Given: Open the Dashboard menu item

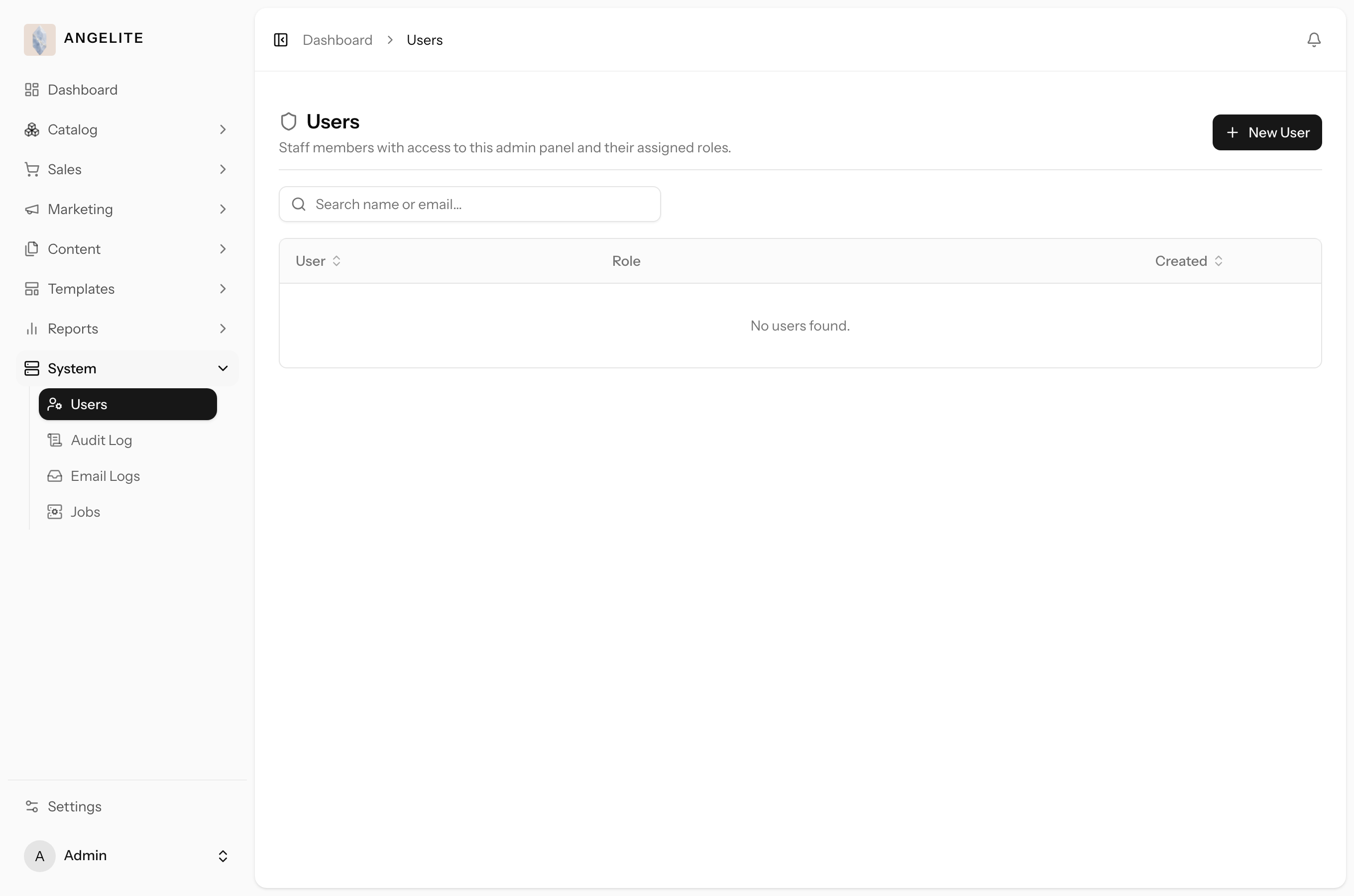Looking at the screenshot, I should tap(127, 90).
